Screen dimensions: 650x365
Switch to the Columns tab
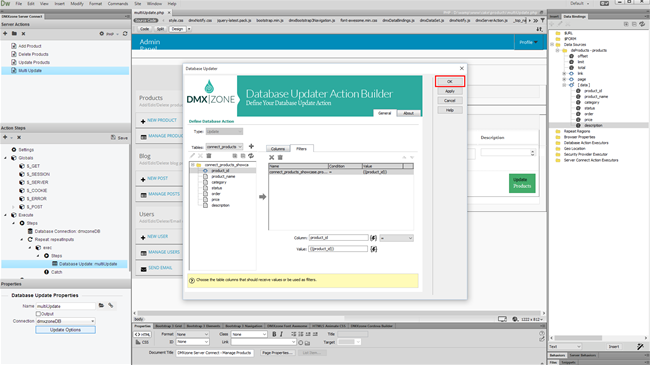point(278,148)
